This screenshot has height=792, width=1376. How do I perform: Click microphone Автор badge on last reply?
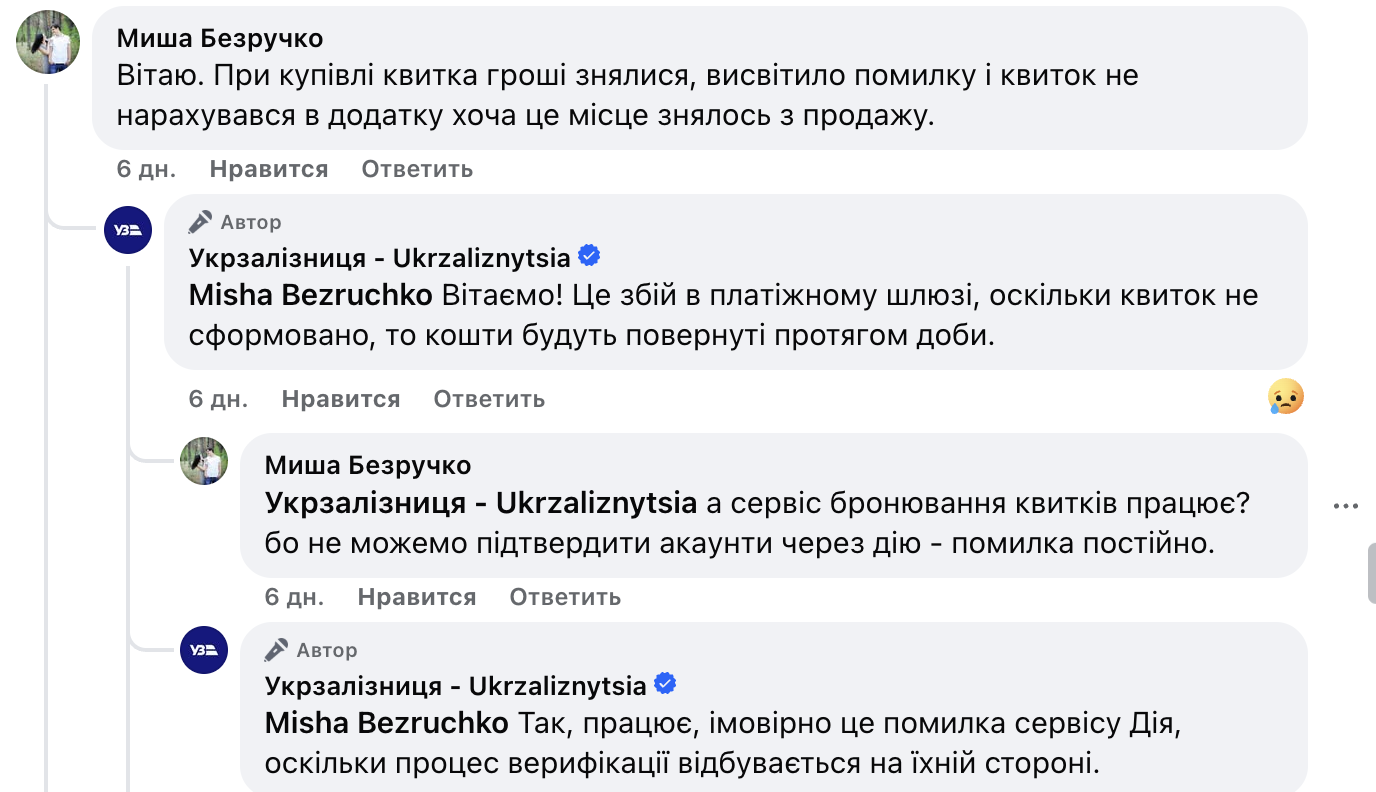click(x=311, y=650)
